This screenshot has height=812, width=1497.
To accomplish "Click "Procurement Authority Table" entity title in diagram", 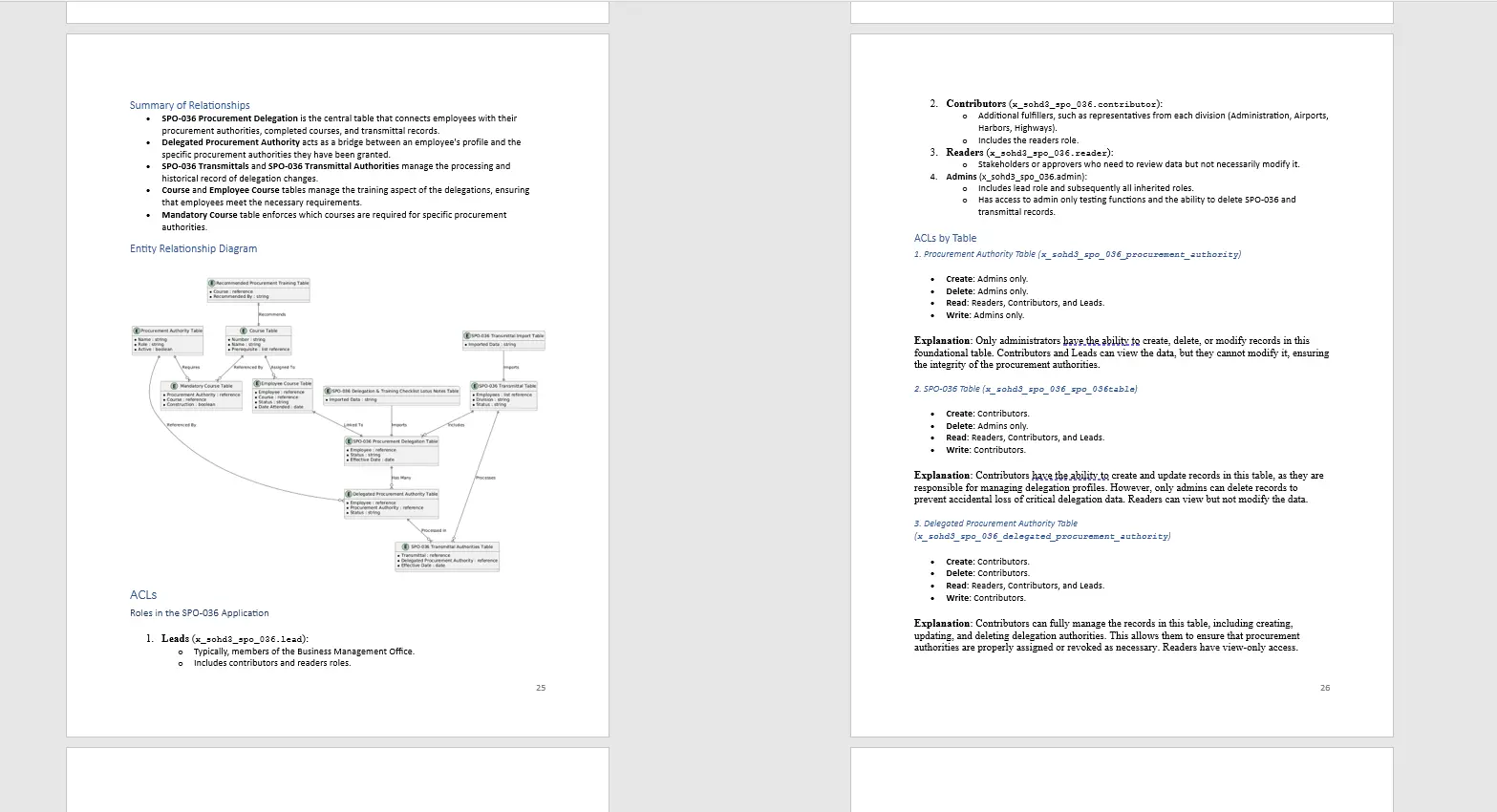I will pyautogui.click(x=171, y=331).
